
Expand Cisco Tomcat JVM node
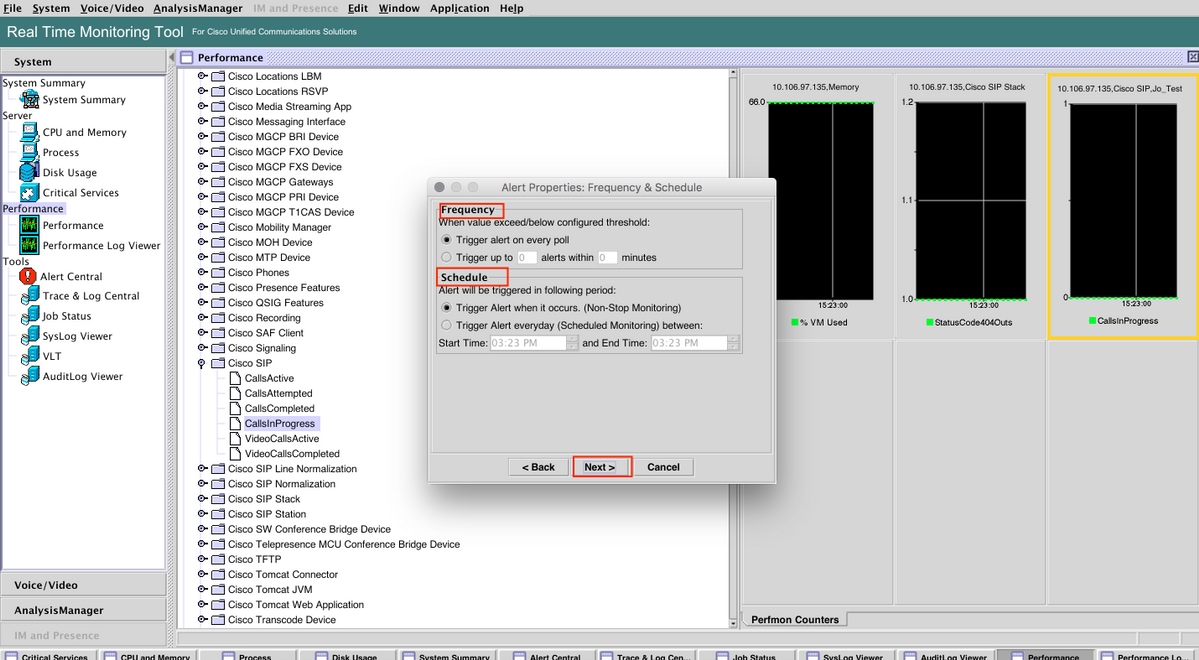pyautogui.click(x=202, y=590)
